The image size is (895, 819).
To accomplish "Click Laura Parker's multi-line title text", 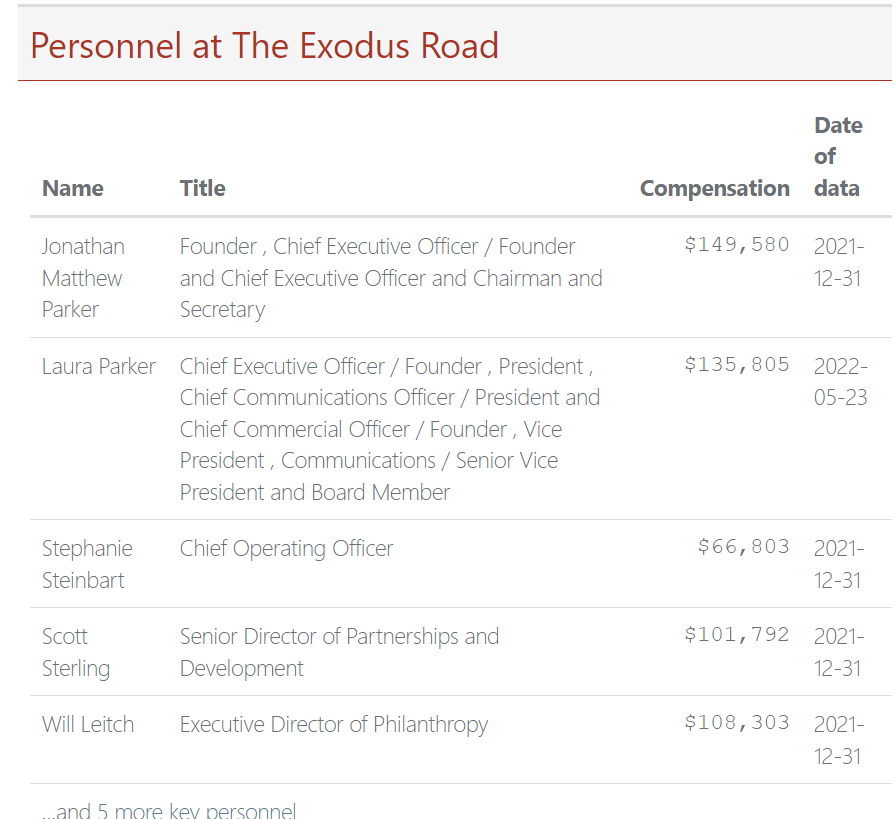I will pyautogui.click(x=390, y=429).
